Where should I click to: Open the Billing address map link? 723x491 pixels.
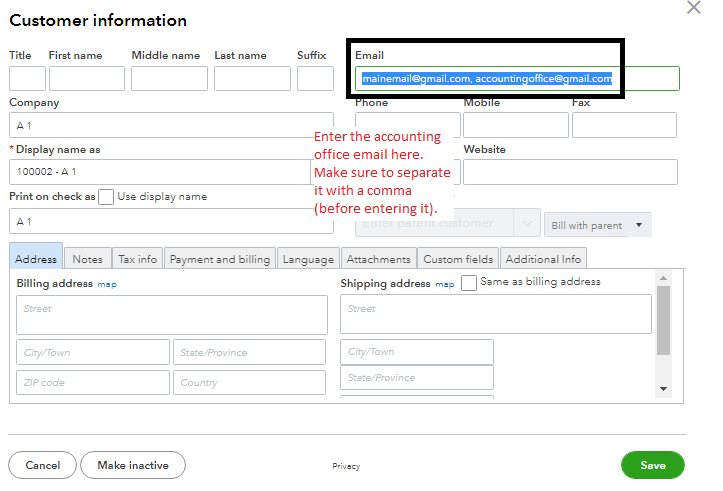pyautogui.click(x=107, y=284)
